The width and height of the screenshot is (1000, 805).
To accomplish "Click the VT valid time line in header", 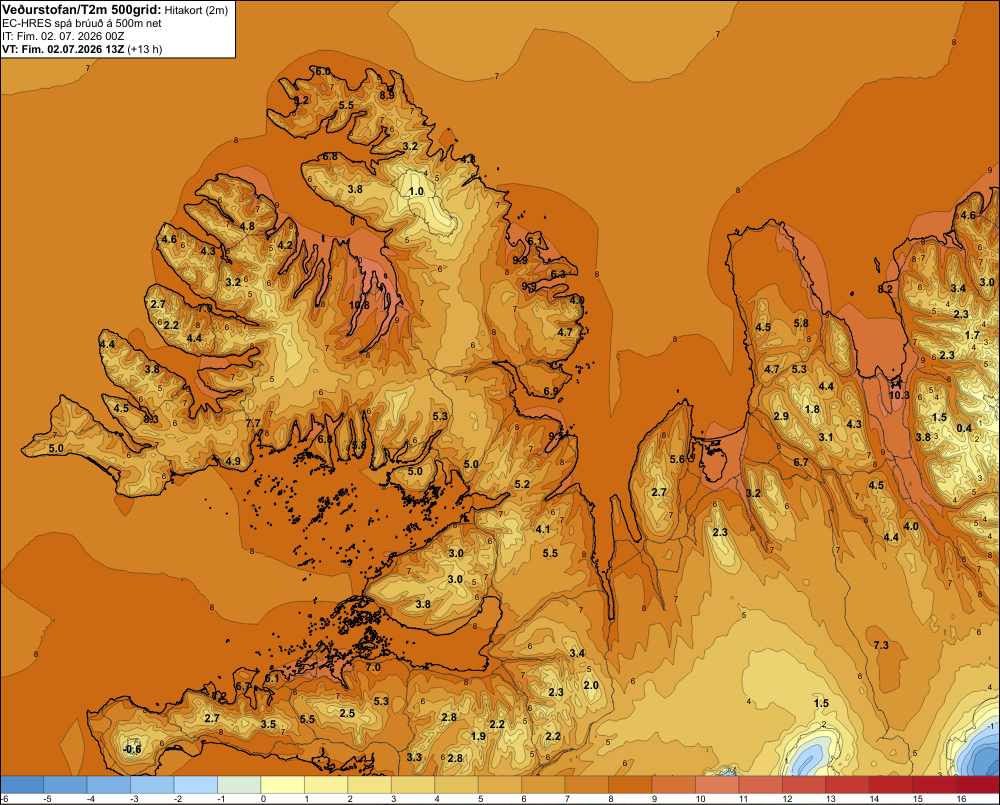I will (82, 49).
